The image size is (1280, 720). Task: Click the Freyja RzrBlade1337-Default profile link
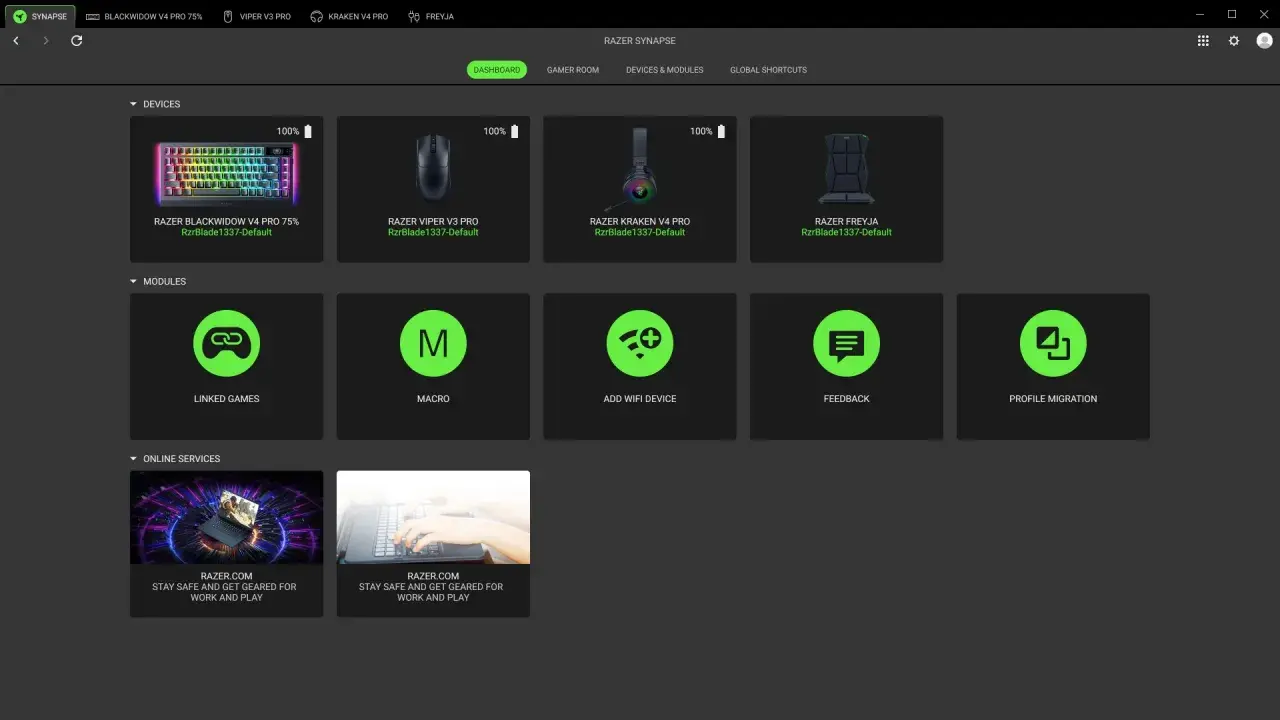tap(846, 232)
